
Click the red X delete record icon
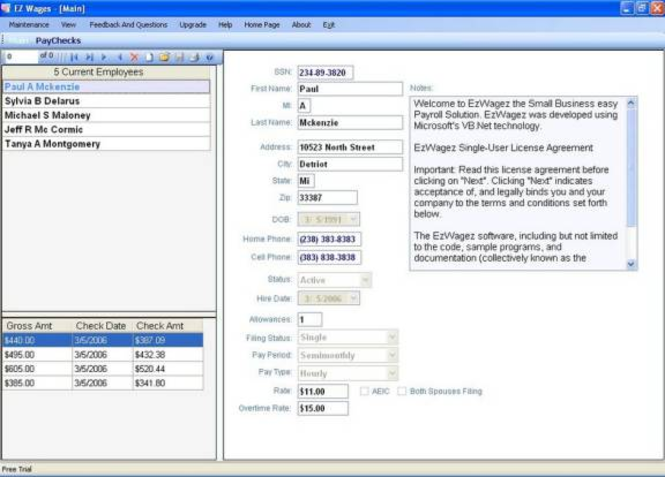pyautogui.click(x=134, y=57)
